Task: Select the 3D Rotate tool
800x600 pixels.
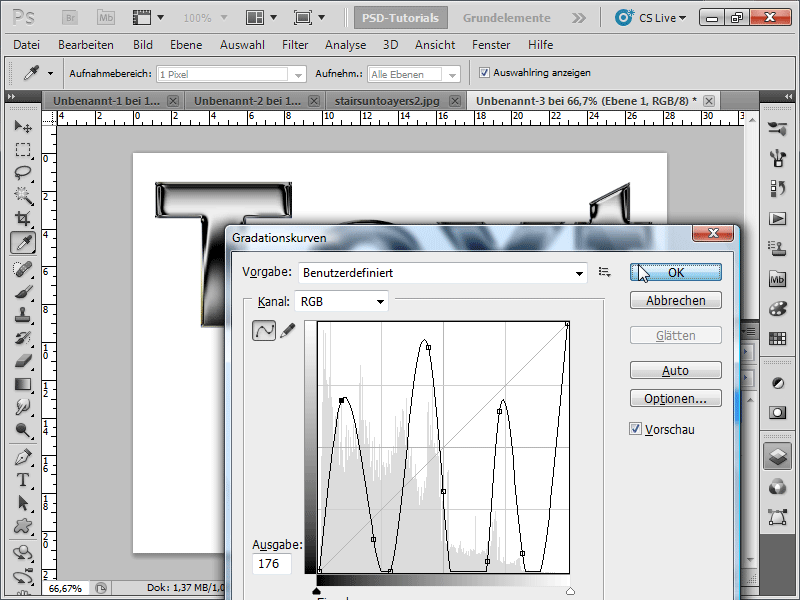Action: click(x=23, y=553)
